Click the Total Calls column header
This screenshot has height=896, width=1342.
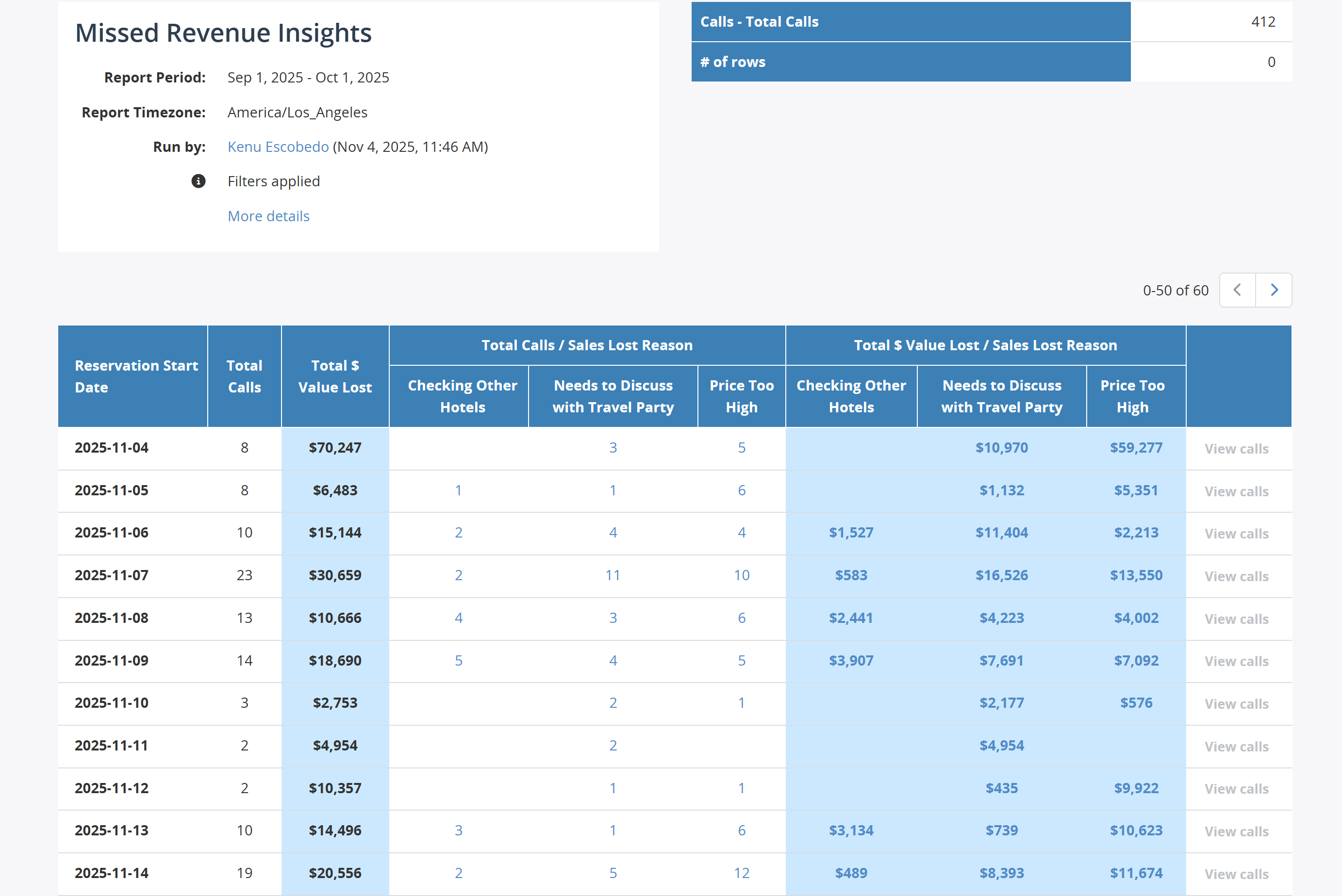[x=244, y=376]
